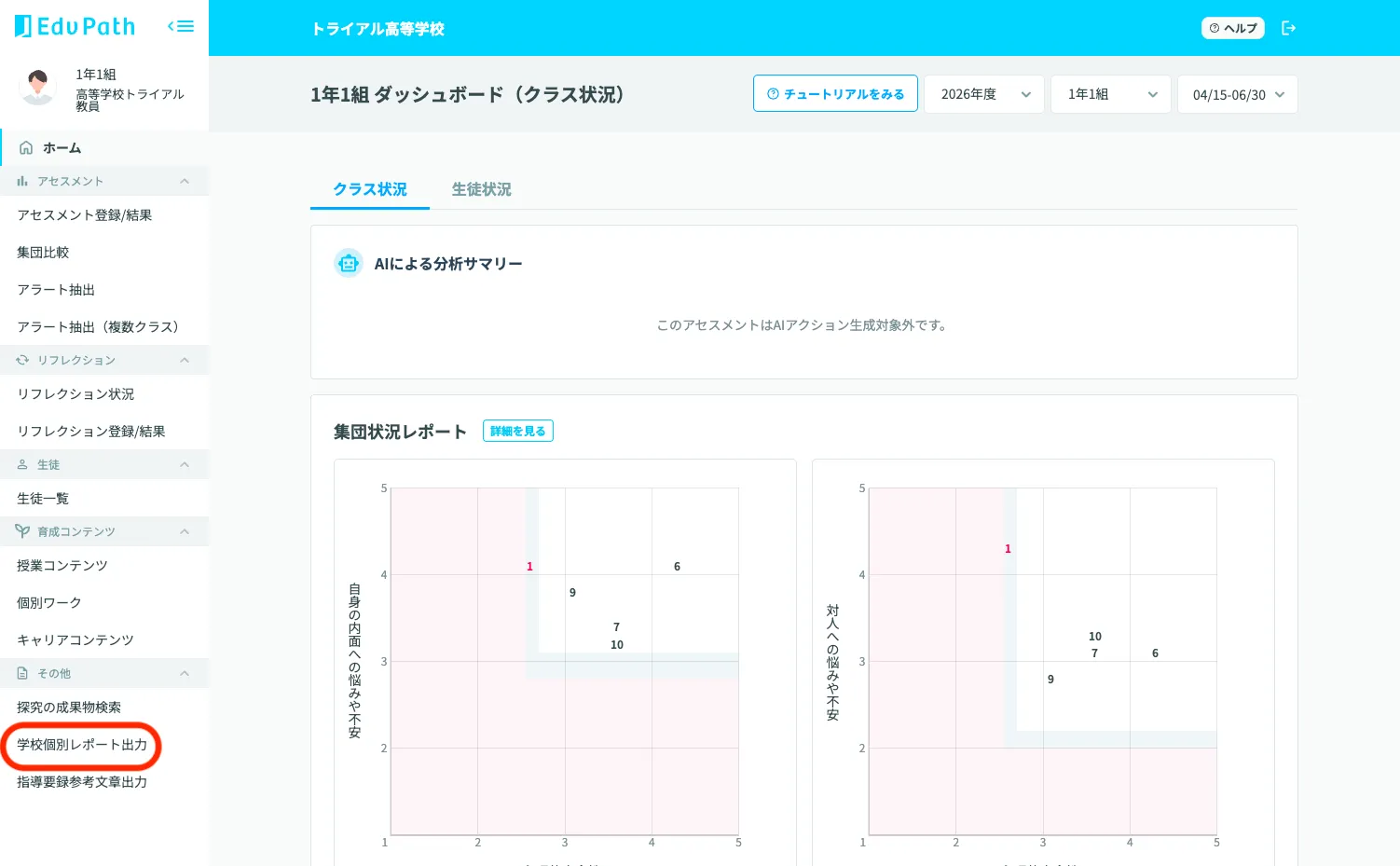Click the document icon beside その他
Image resolution: width=1400 pixels, height=866 pixels.
click(x=22, y=673)
